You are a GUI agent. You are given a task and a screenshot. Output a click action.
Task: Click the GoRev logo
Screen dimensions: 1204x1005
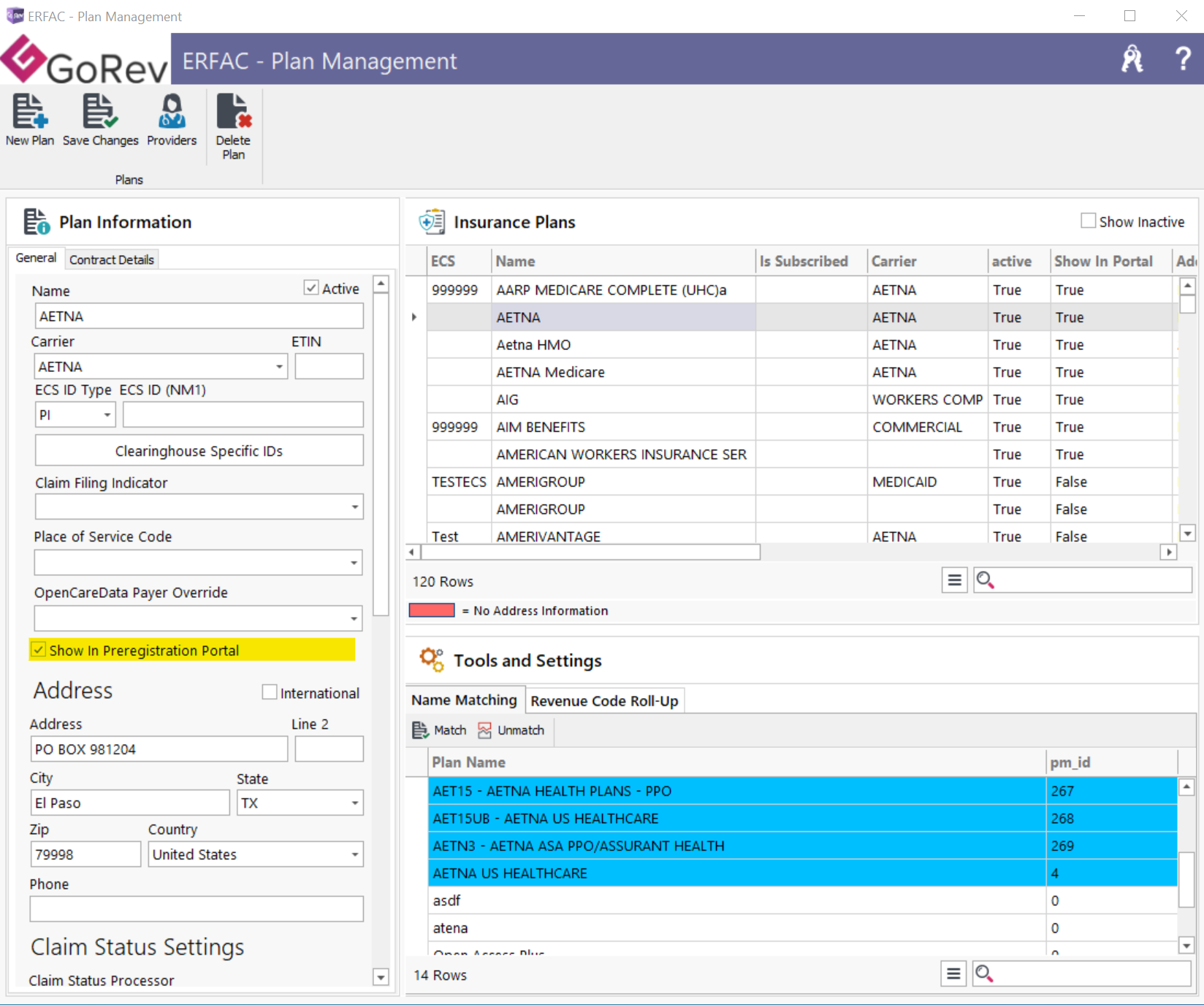[85, 60]
